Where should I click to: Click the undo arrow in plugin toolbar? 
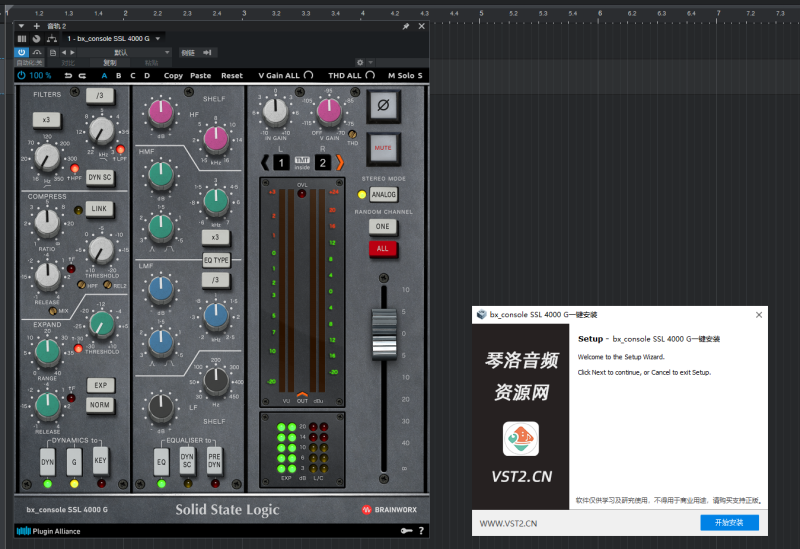coord(68,76)
